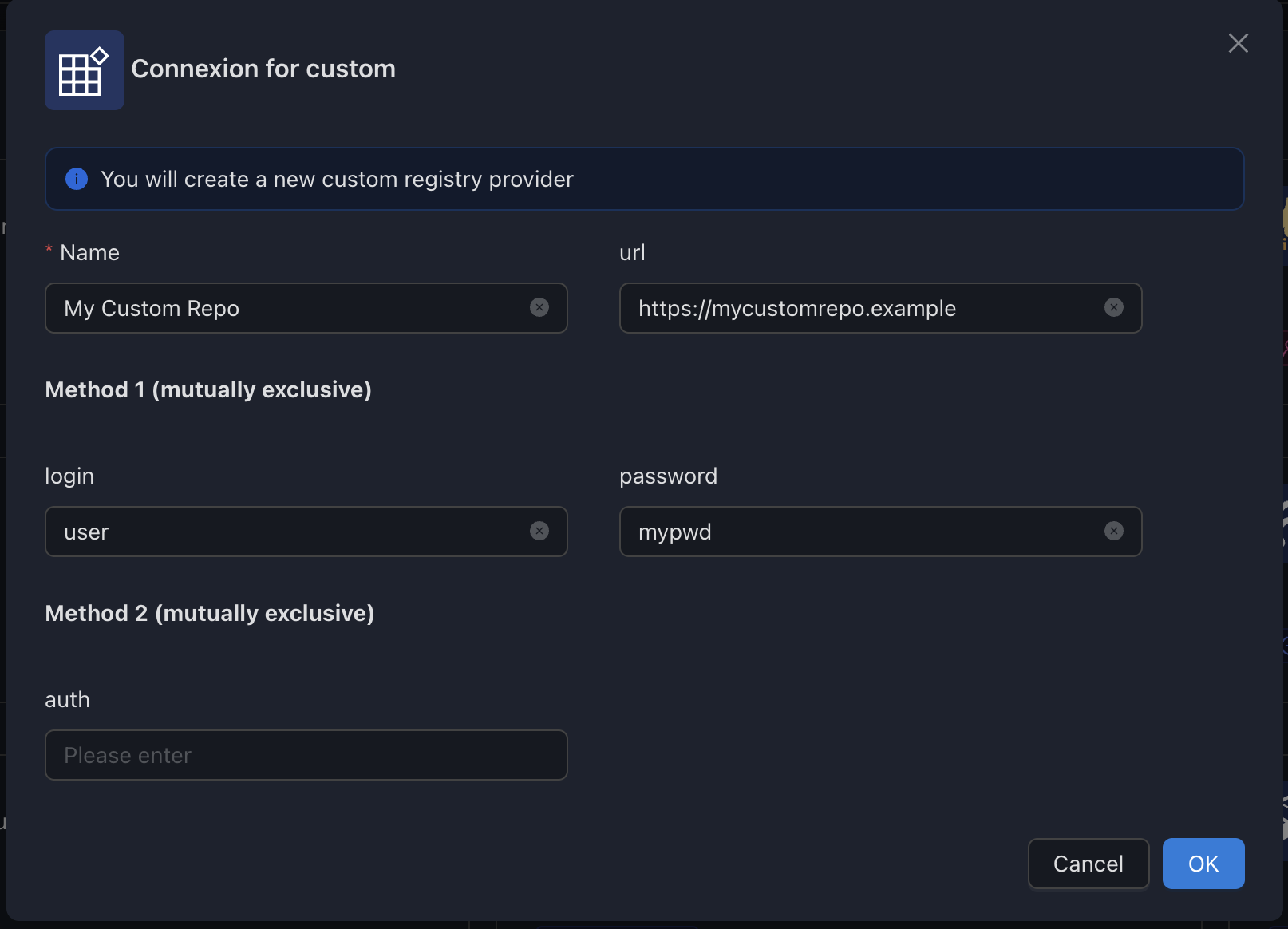Click the empty auth input field
Viewport: 1288px width, 929px height.
tap(306, 755)
